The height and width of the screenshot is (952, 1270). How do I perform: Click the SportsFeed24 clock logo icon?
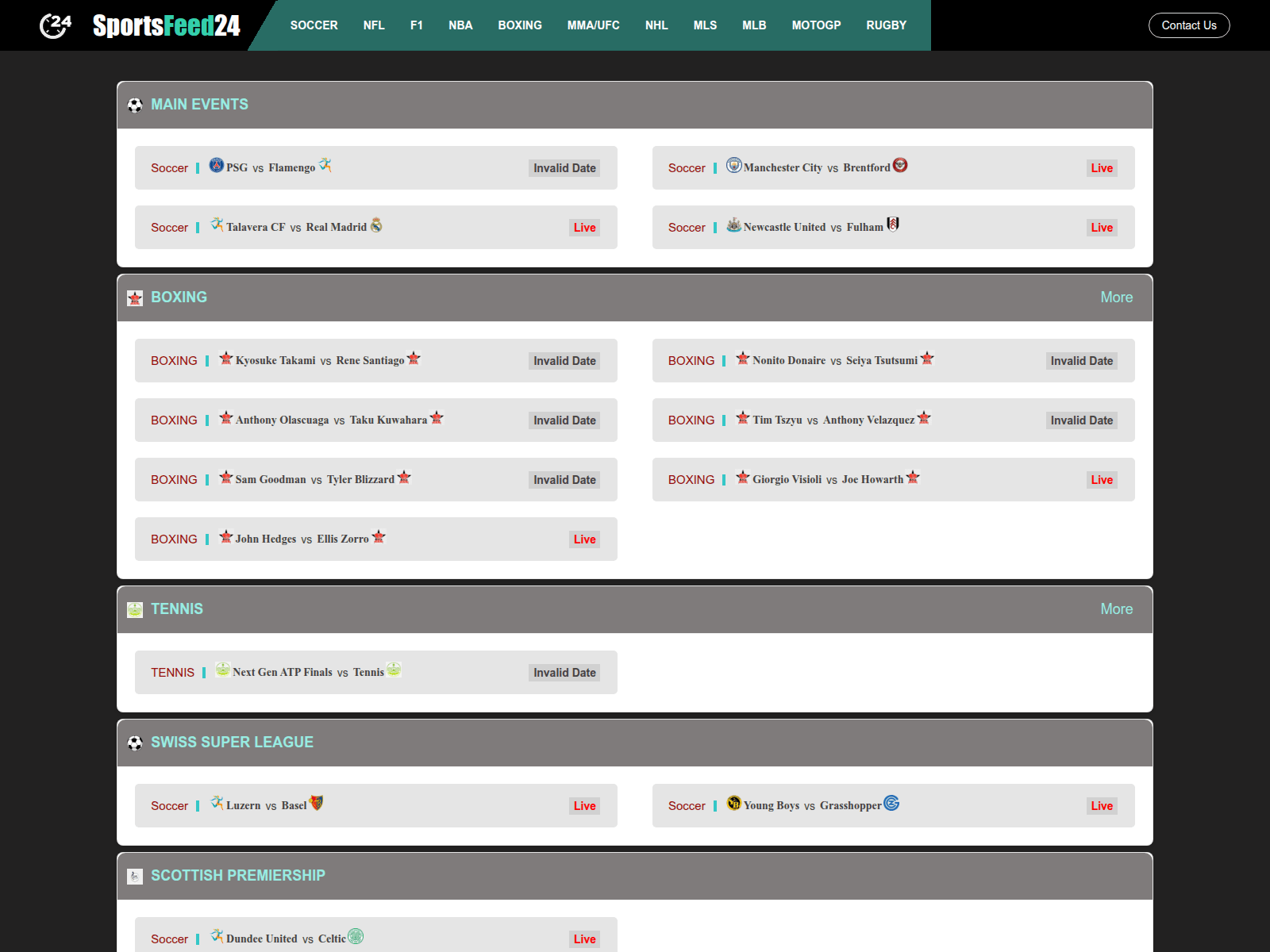pos(55,25)
